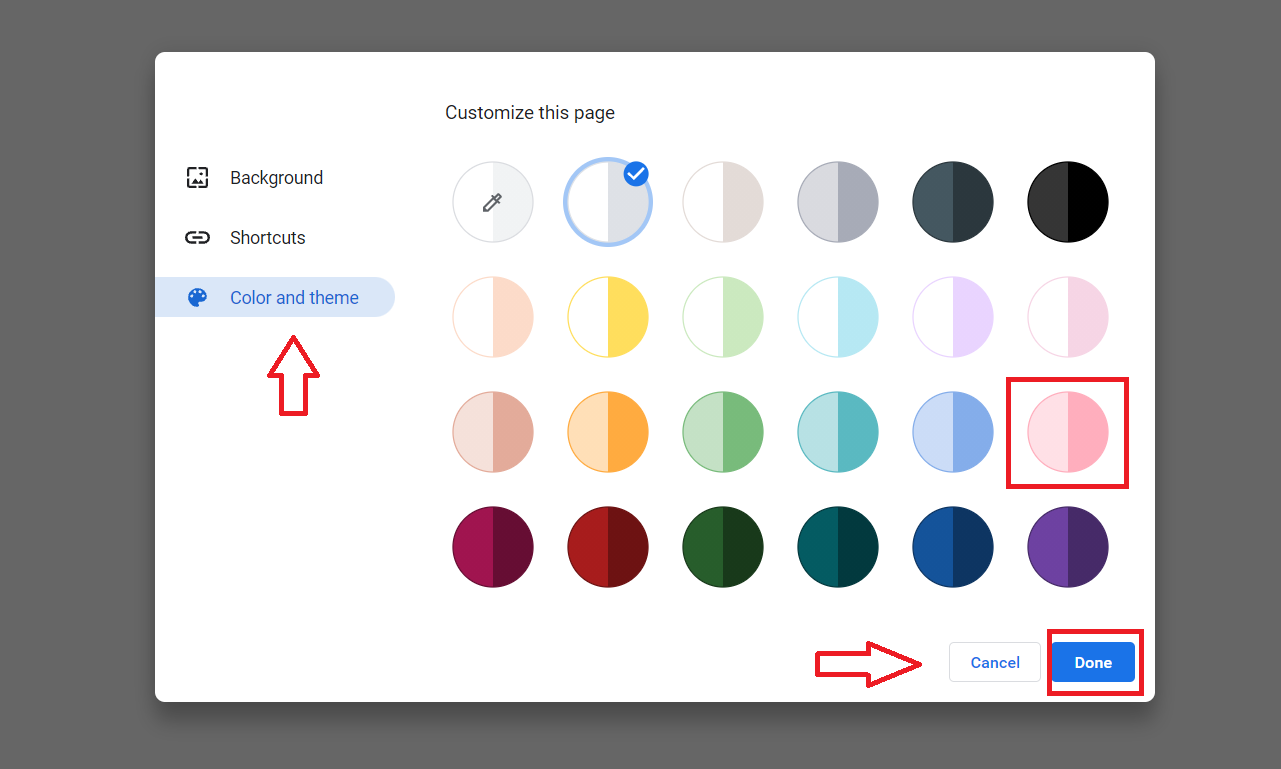The image size is (1281, 769).
Task: Select the black theme color swatch
Action: point(1068,202)
